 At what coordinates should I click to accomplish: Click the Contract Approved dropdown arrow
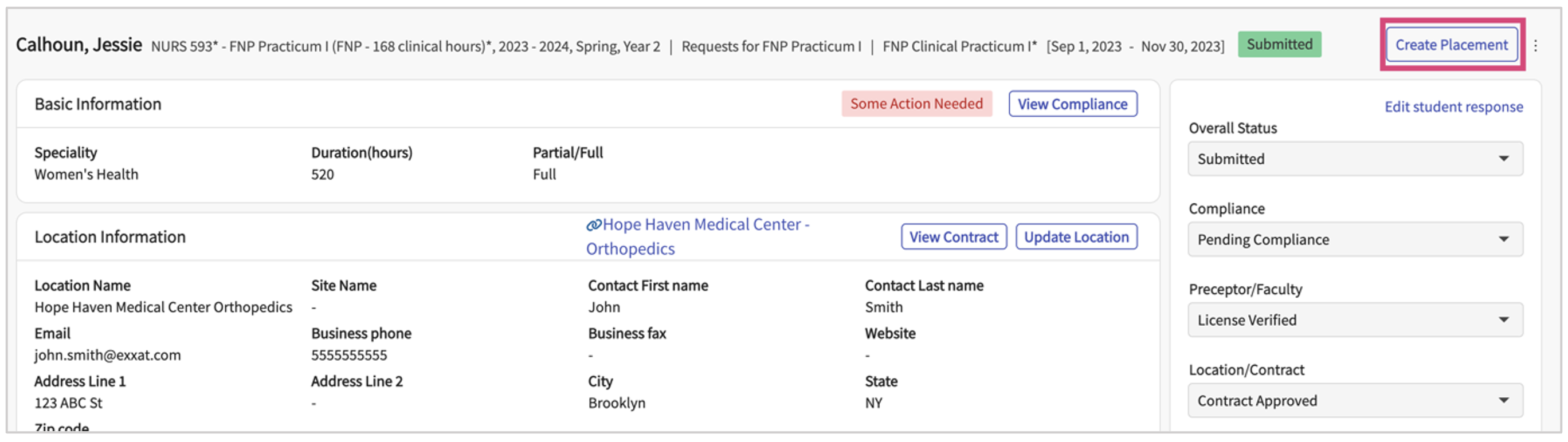point(1503,401)
